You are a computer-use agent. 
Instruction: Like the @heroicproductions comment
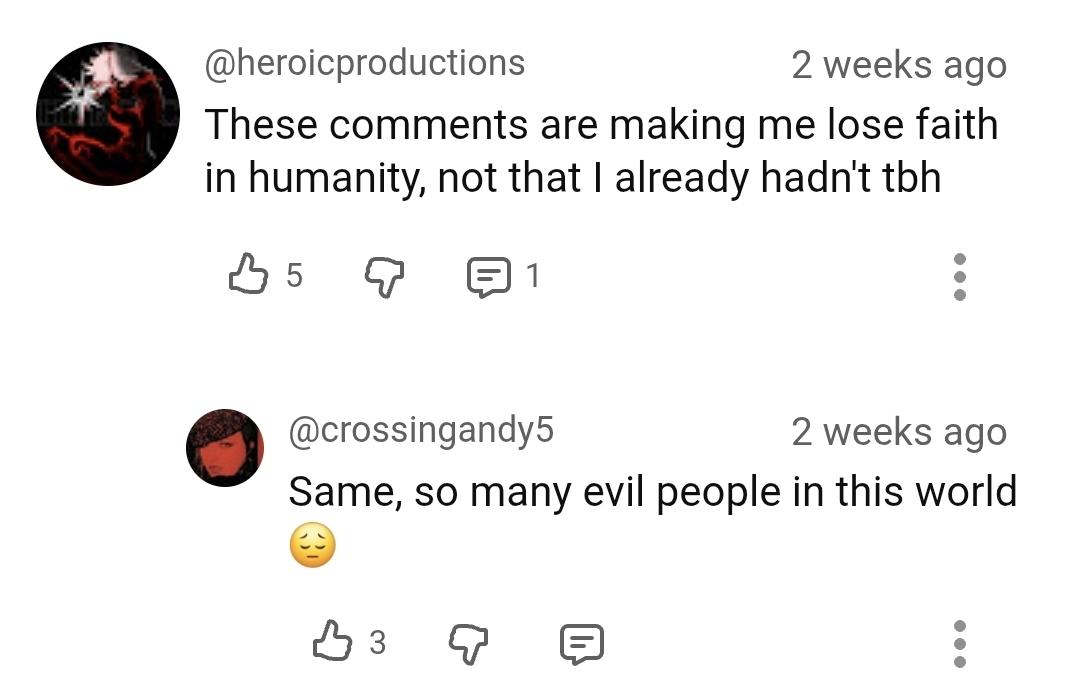(x=249, y=274)
